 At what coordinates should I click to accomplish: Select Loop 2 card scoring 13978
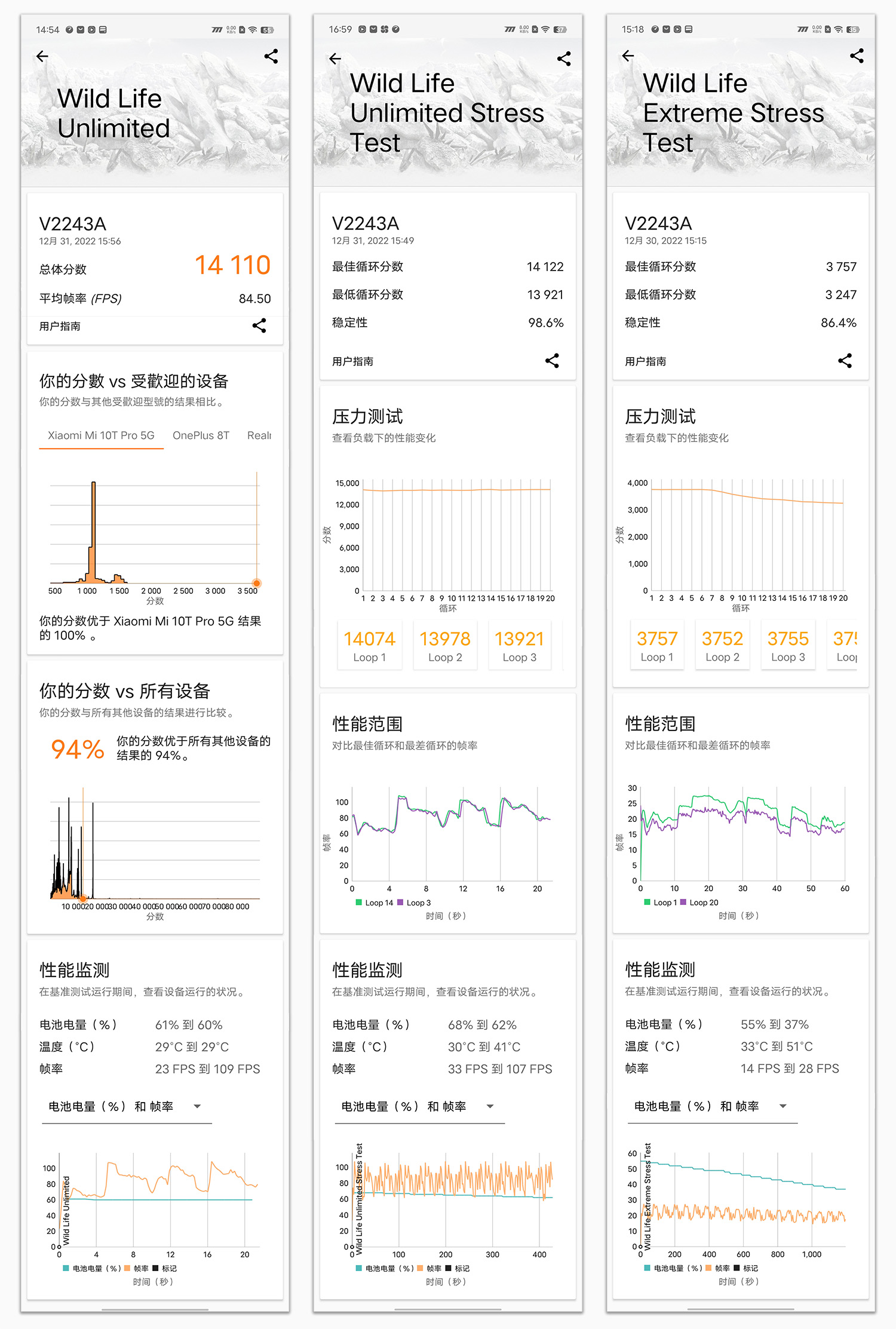445,646
